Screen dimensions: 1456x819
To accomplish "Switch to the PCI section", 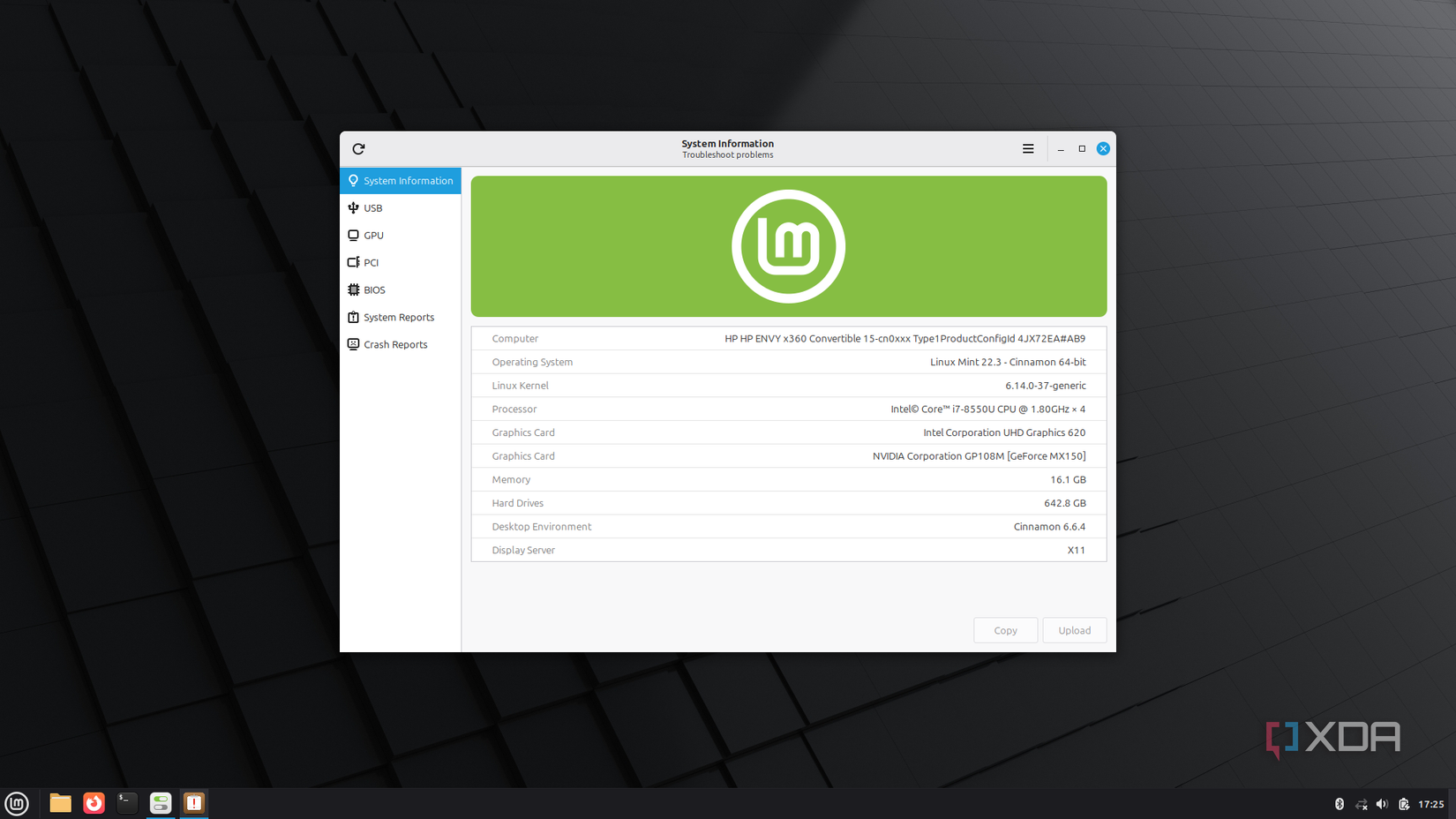I will pyautogui.click(x=401, y=263).
